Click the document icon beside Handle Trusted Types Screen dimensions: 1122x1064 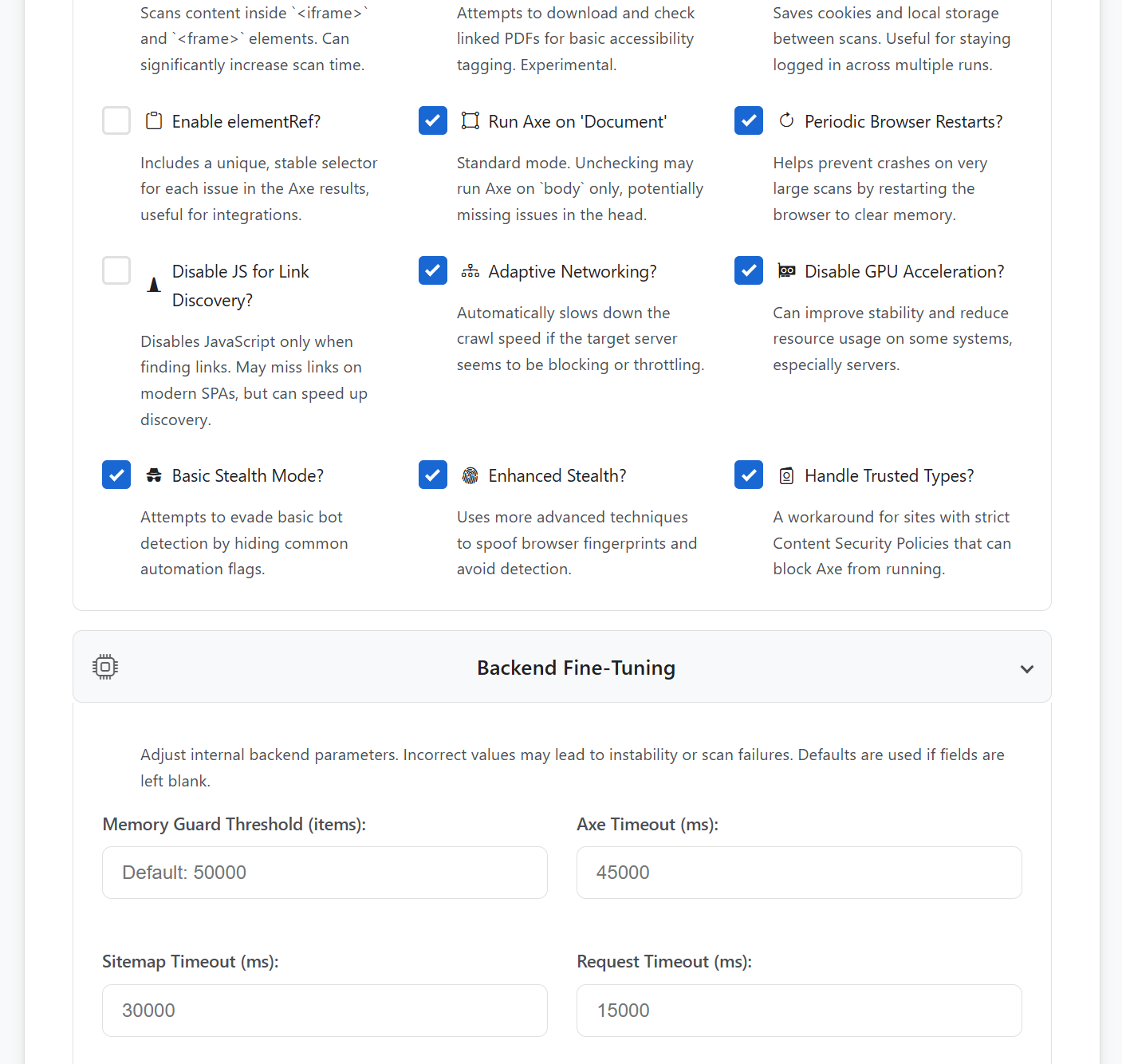[x=787, y=475]
